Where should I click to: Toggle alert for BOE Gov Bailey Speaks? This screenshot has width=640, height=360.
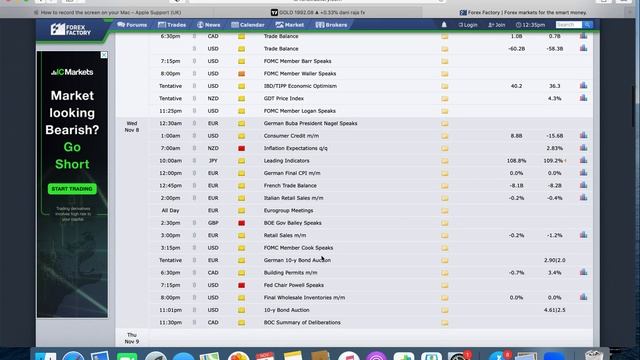194,223
